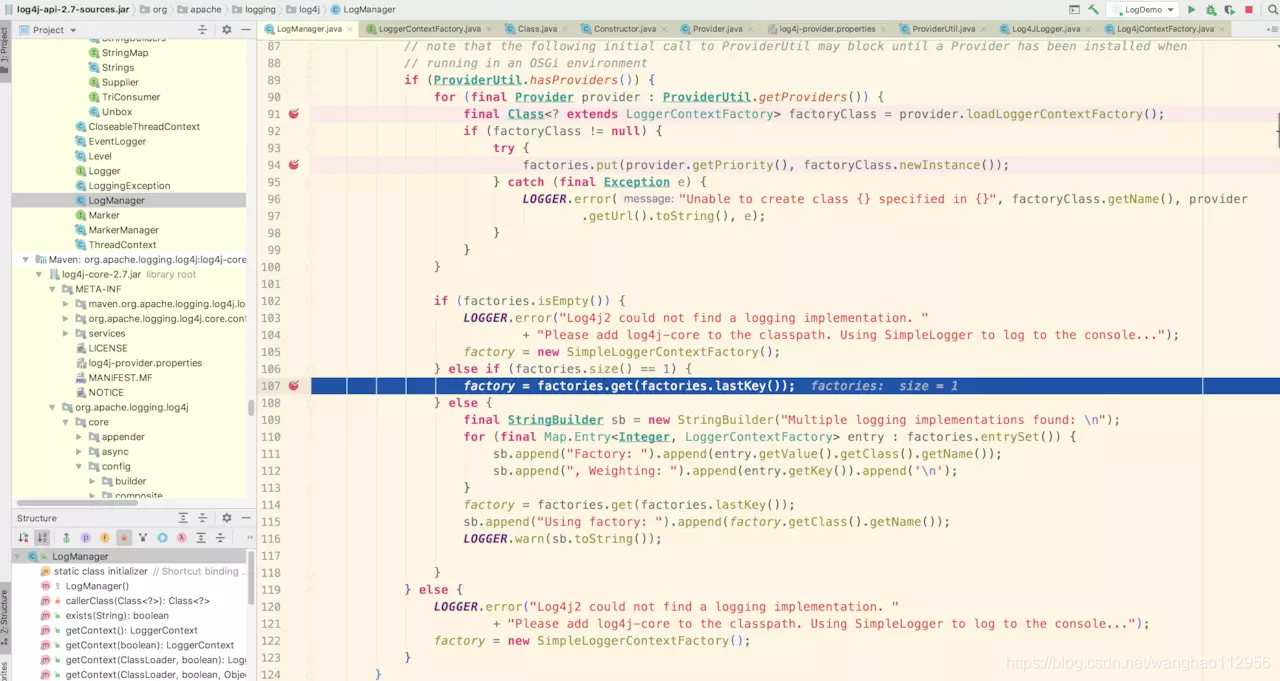Expand the builder package
The height and width of the screenshot is (681, 1280).
click(x=93, y=481)
